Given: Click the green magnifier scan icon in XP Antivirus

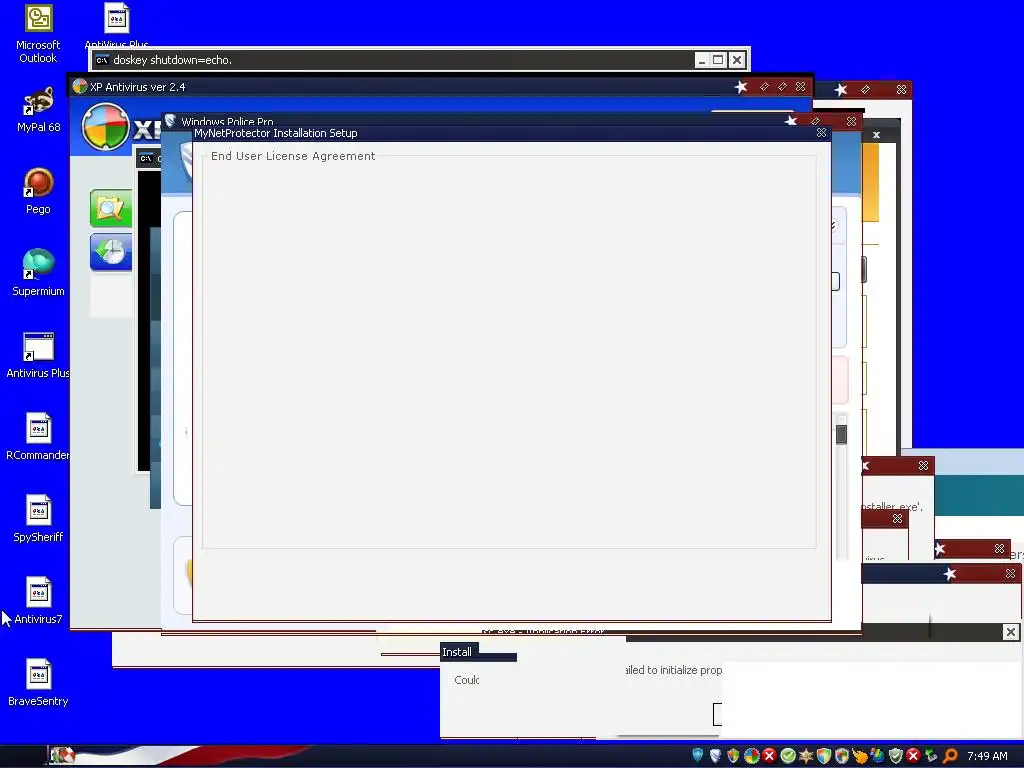Looking at the screenshot, I should coord(110,208).
